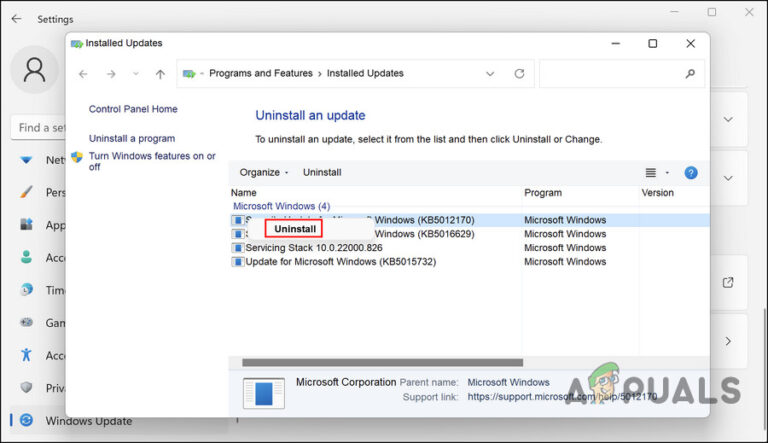
Task: Open Accounts person icon in Settings
Action: point(26,257)
